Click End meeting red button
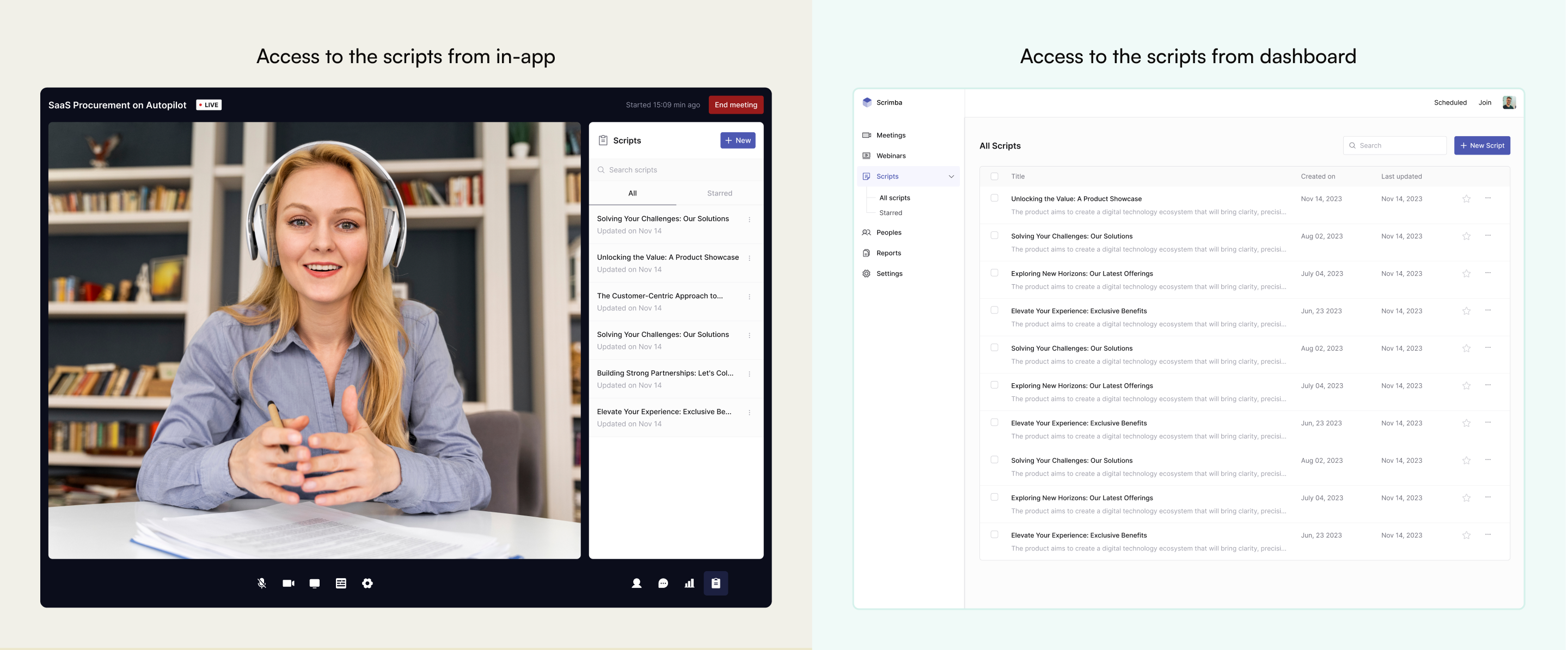The height and width of the screenshot is (650, 1568). [x=736, y=104]
